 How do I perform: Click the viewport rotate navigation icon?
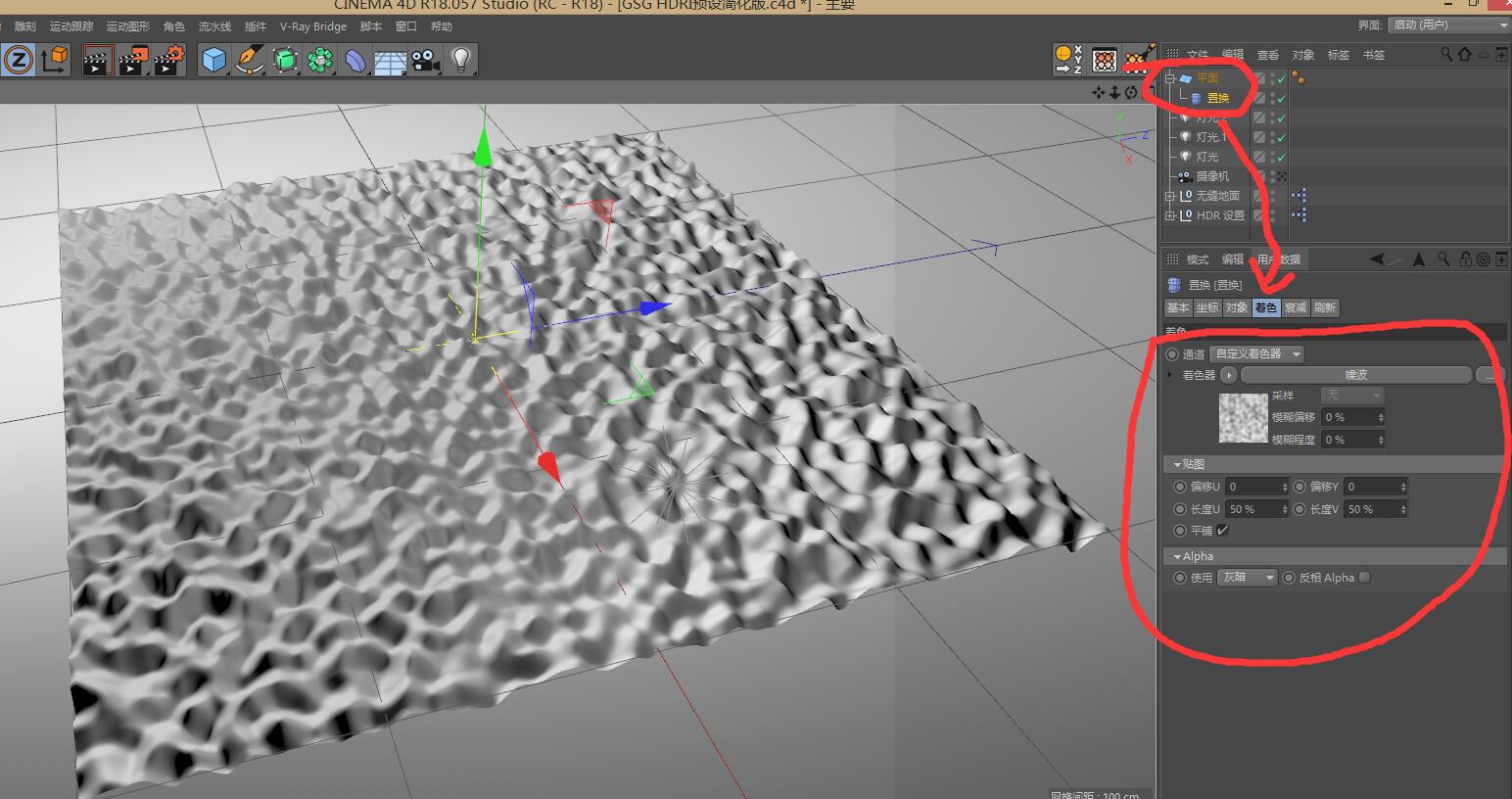click(1131, 92)
